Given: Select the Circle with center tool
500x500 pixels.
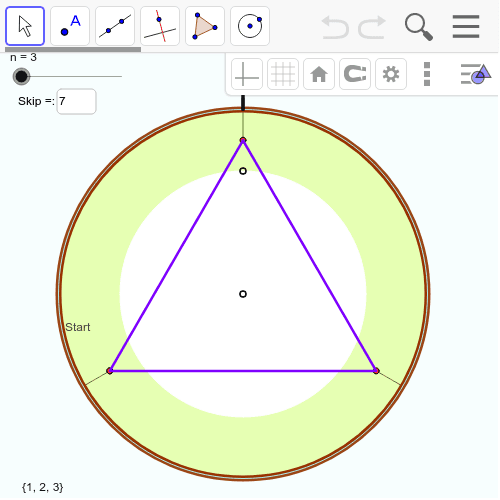Looking at the screenshot, I should pyautogui.click(x=250, y=26).
